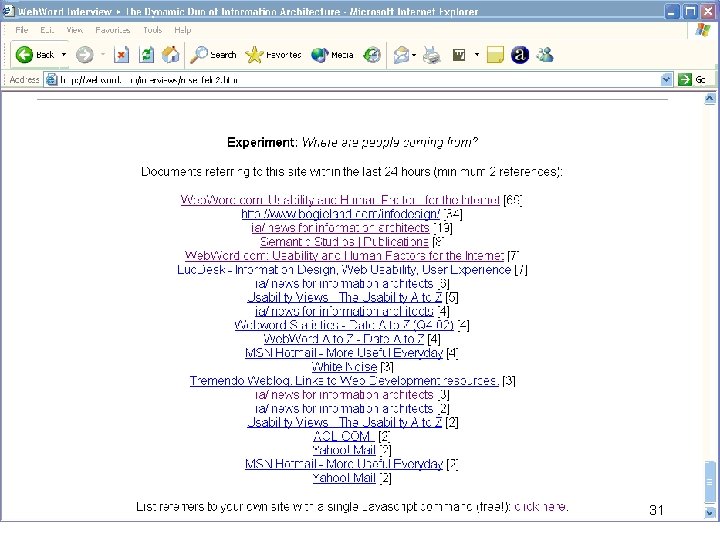Viewport: 720px width, 540px height.
Task: Follow the 'click here' referrers link
Action: pyautogui.click(x=541, y=506)
